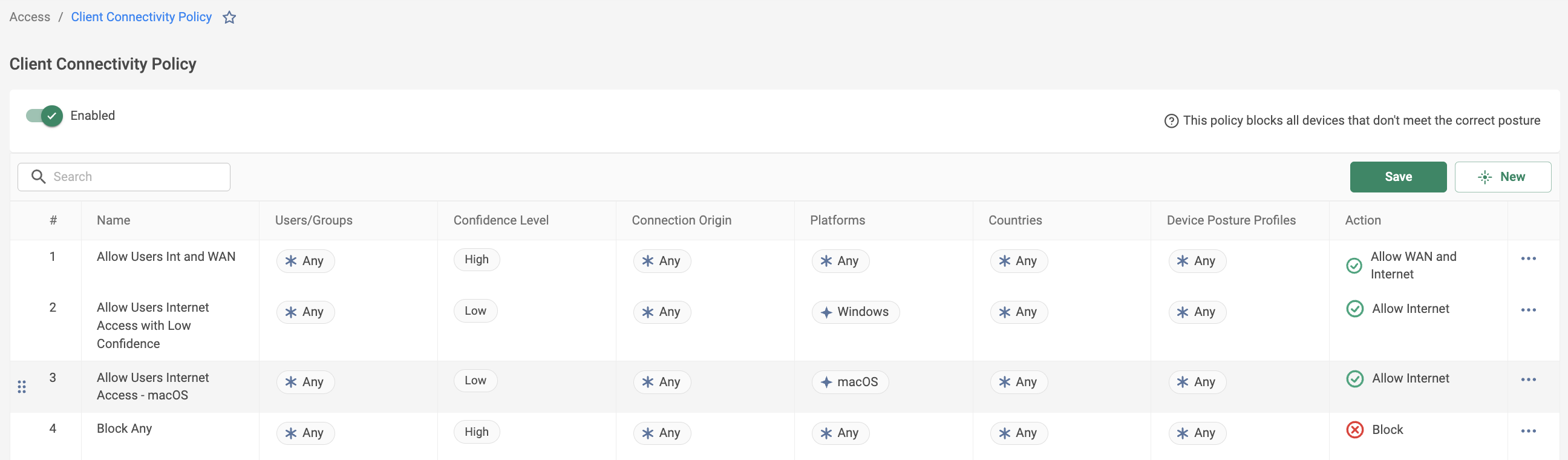Click the High confidence chip in rule 1

476,260
